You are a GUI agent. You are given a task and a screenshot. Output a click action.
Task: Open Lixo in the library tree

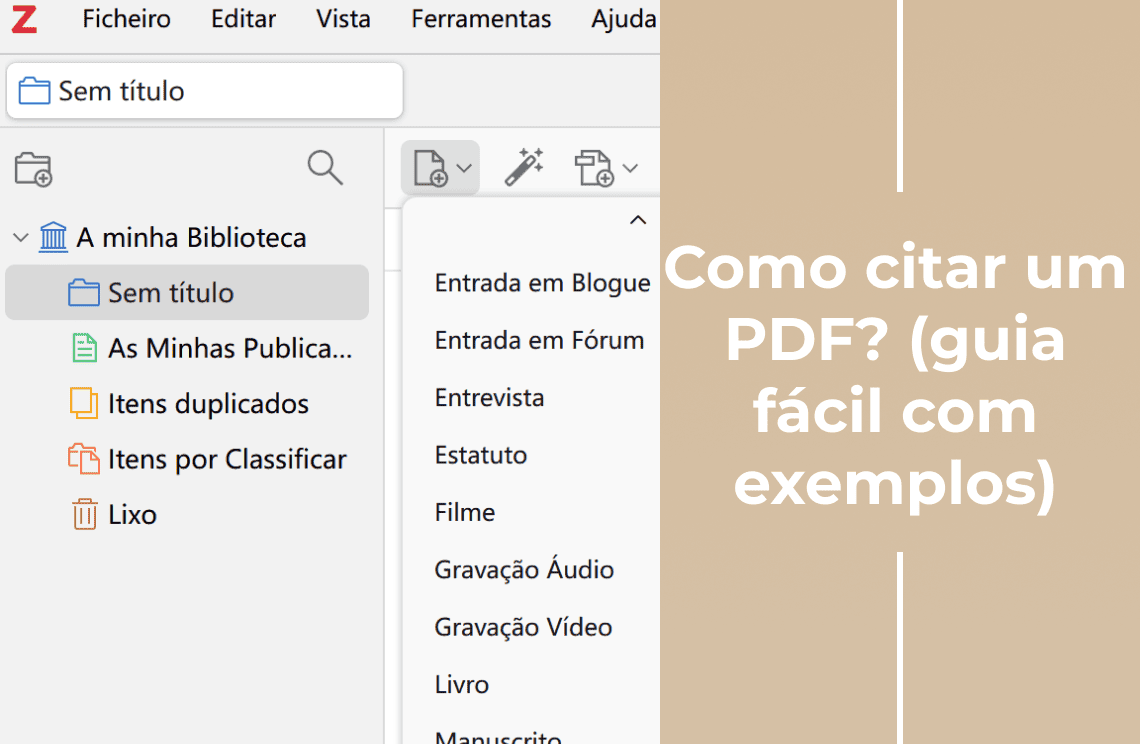click(131, 514)
